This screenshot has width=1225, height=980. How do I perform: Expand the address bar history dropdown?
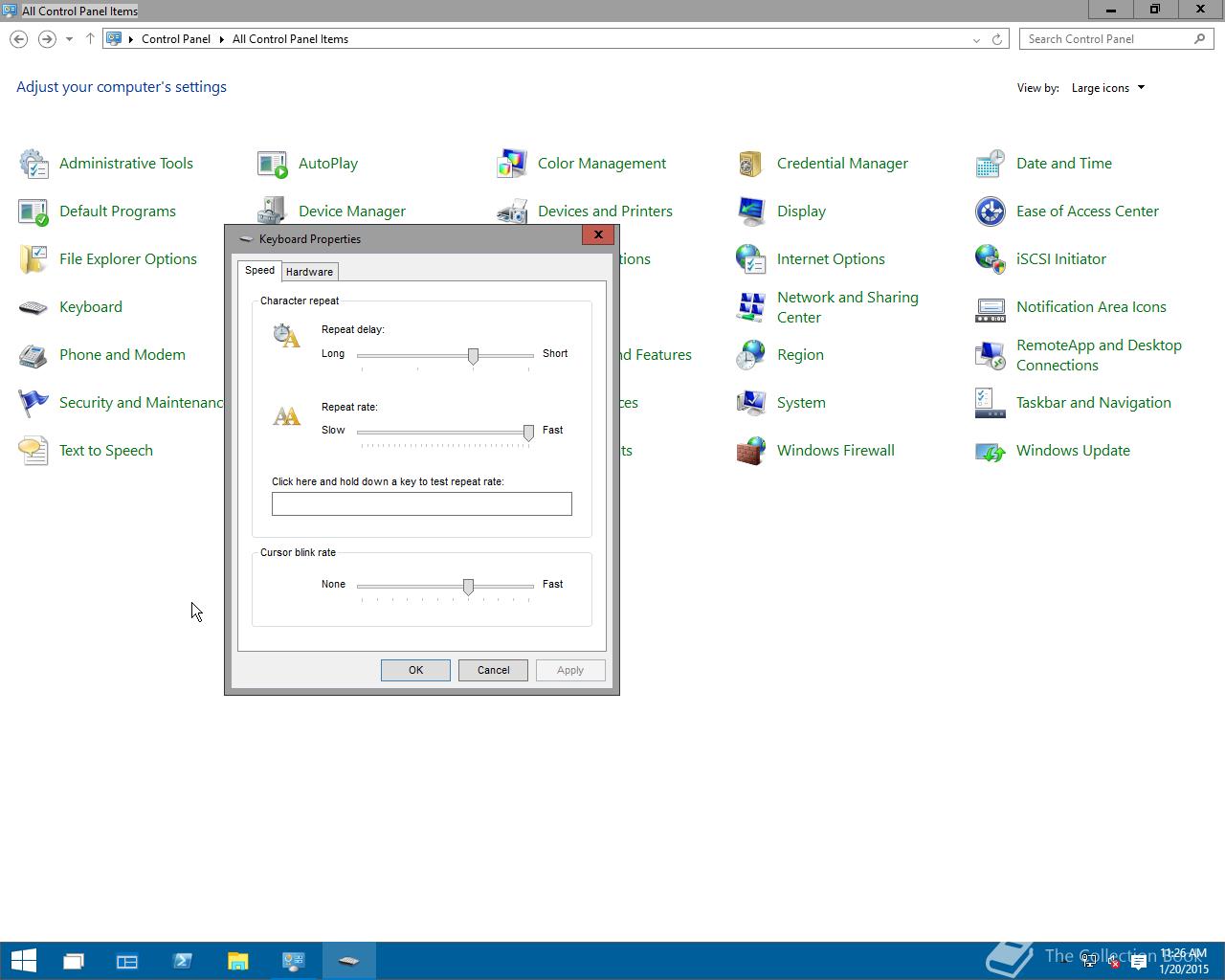pyautogui.click(x=976, y=39)
